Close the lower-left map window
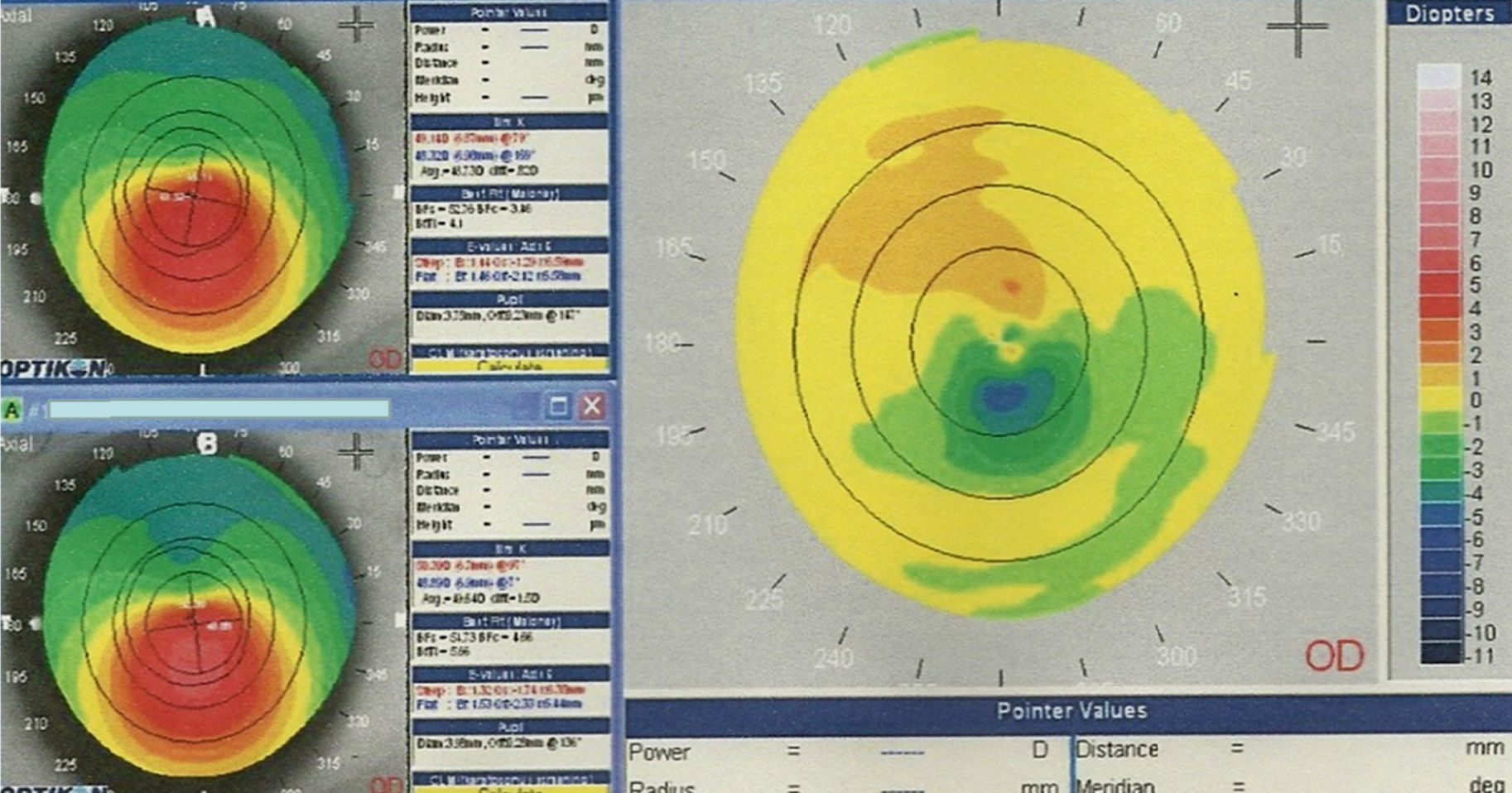 click(592, 406)
